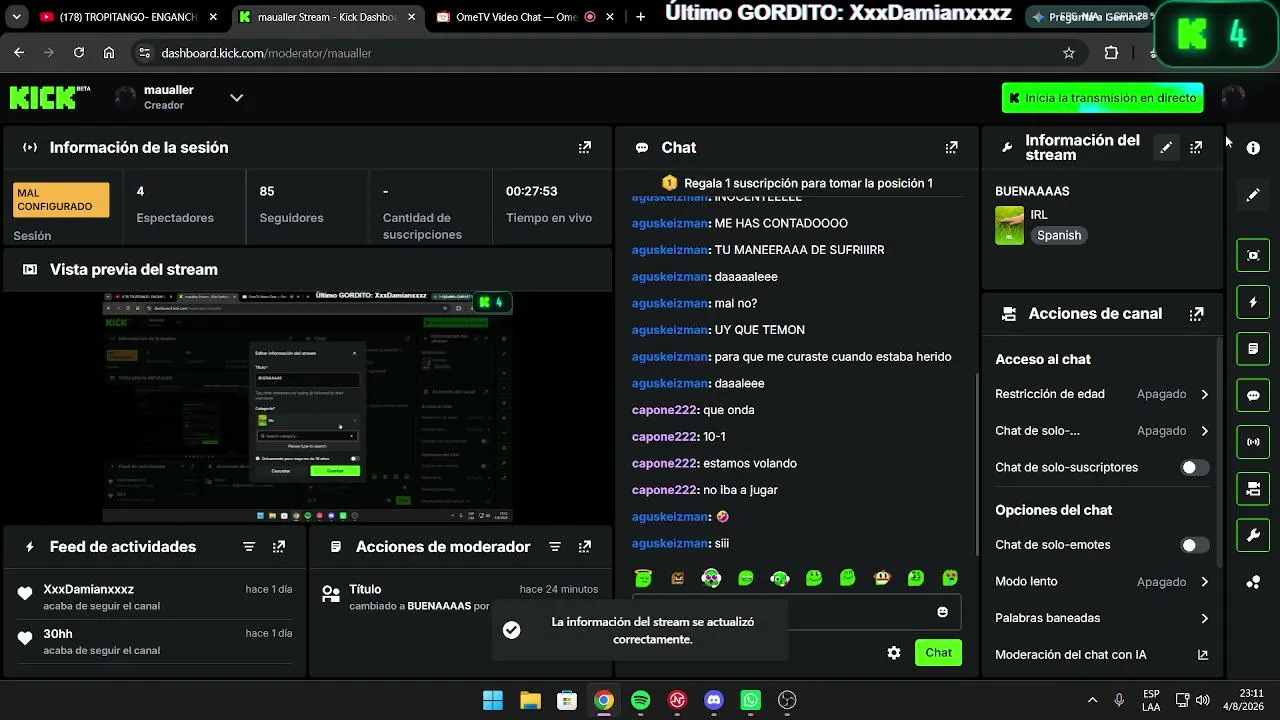Image resolution: width=1280 pixels, height=720 pixels.
Task: Open Discord from the taskbar
Action: coord(714,700)
